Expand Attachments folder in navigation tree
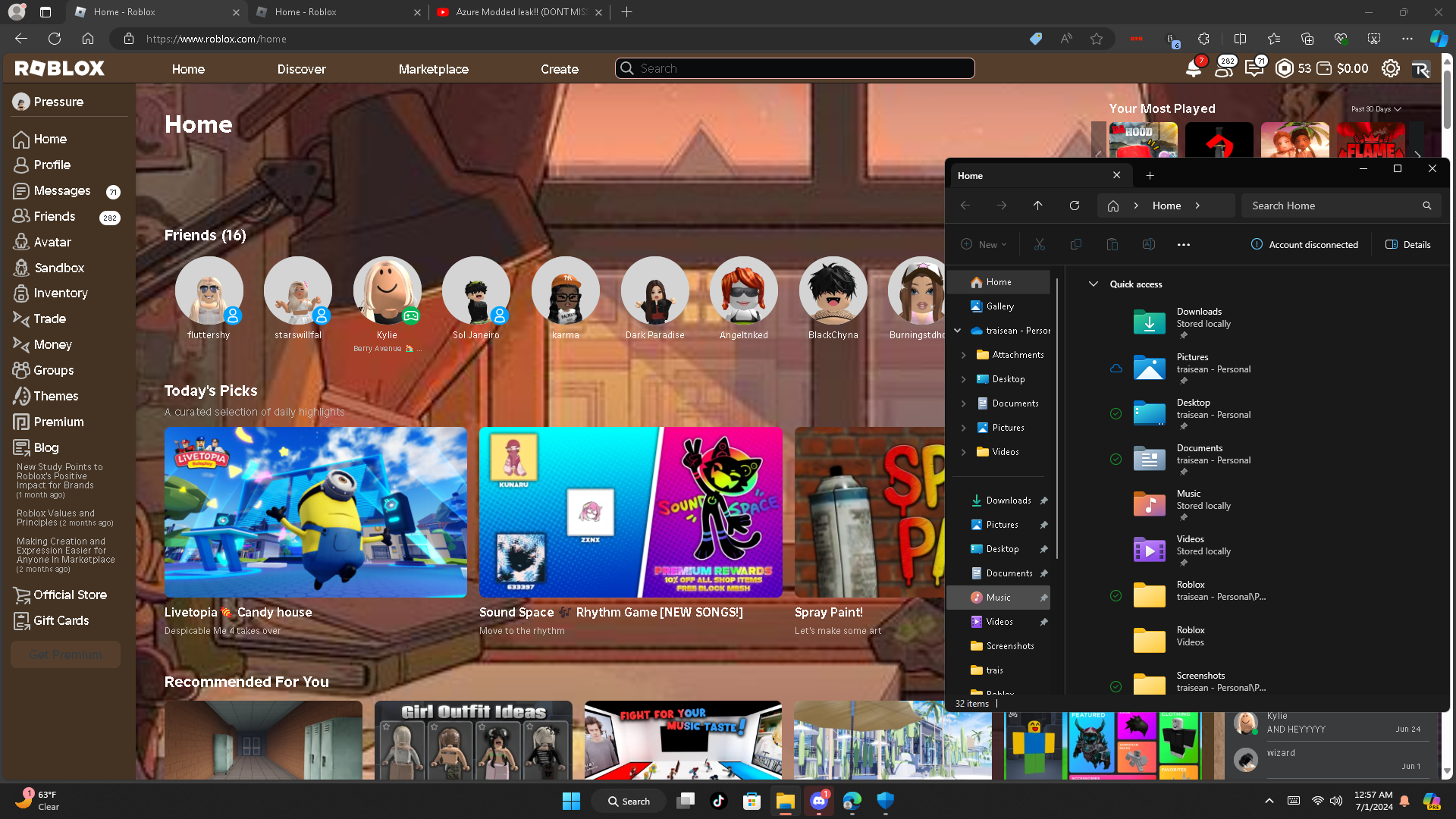 click(964, 355)
